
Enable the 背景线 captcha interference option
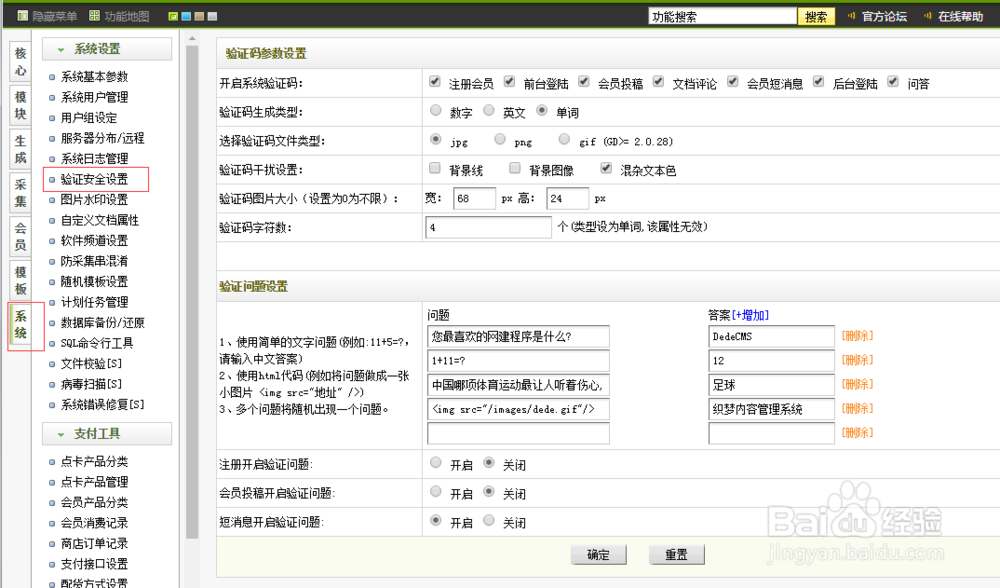(434, 168)
